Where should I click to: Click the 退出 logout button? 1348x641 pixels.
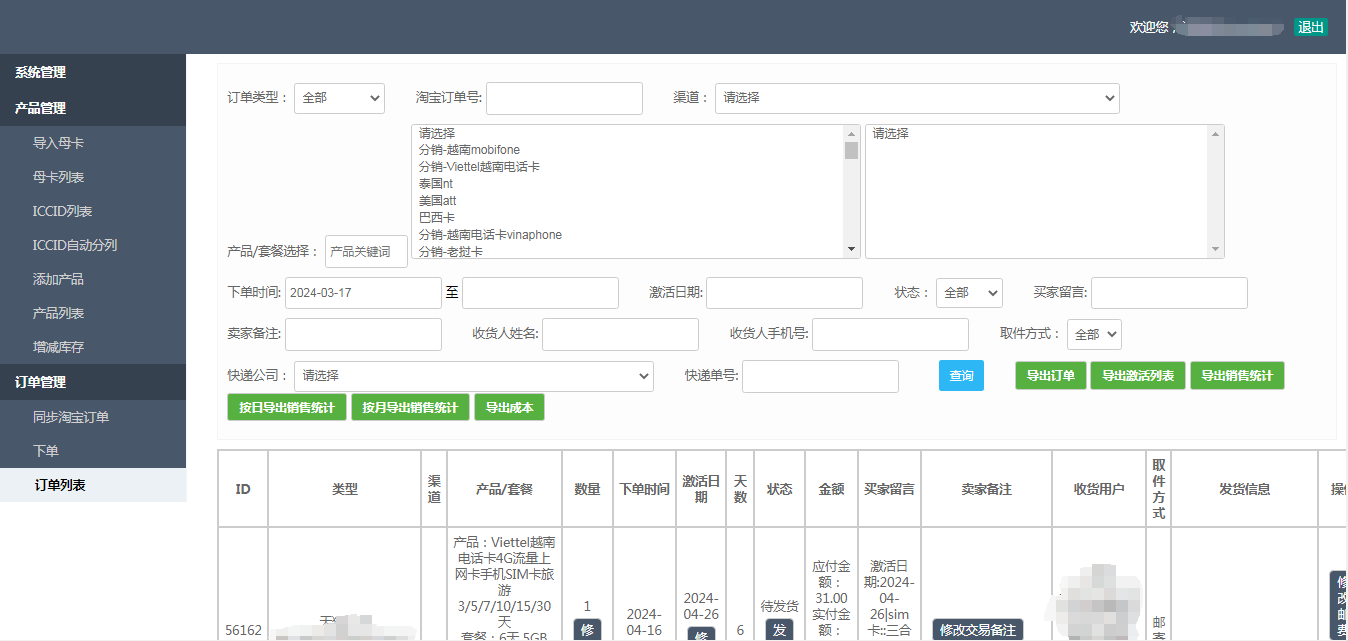[x=1310, y=27]
